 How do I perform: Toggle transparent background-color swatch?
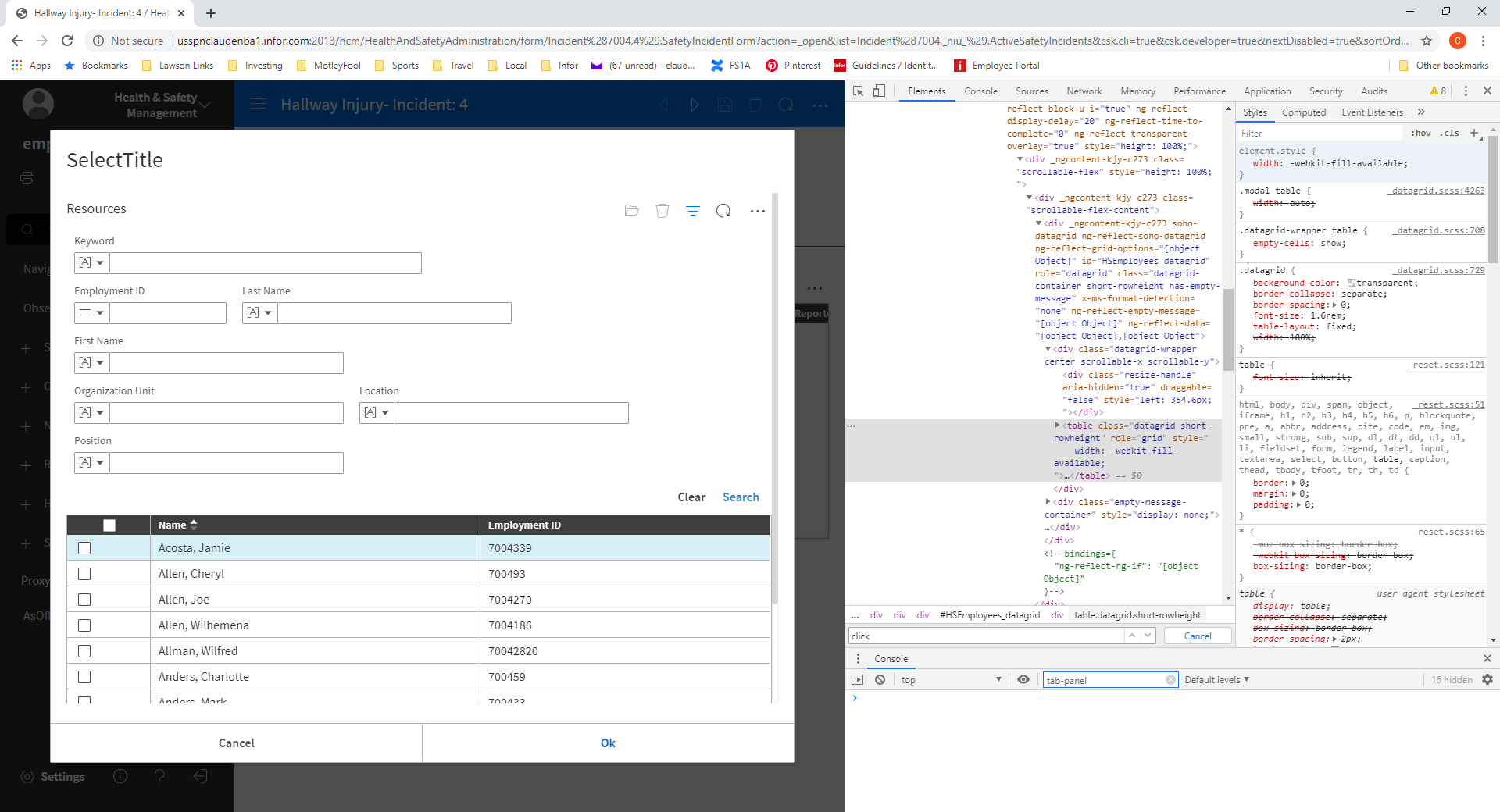click(x=1352, y=283)
